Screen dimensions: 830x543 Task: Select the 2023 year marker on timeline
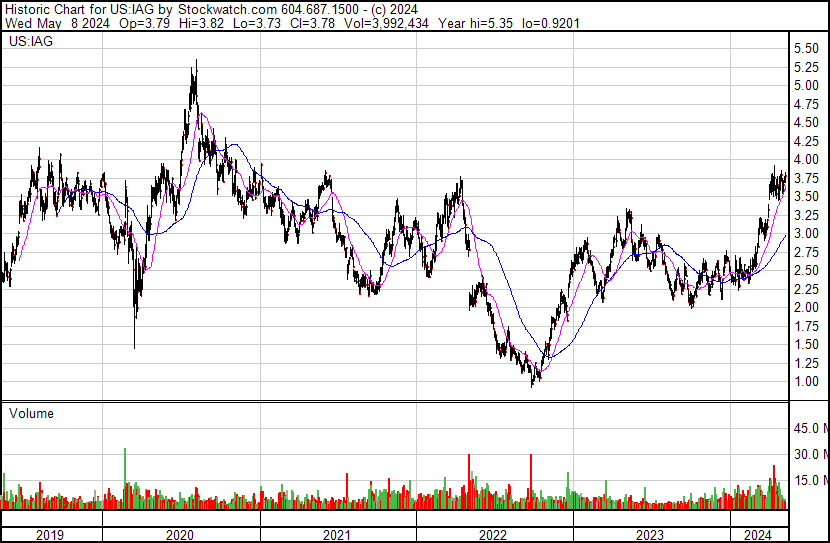click(651, 535)
